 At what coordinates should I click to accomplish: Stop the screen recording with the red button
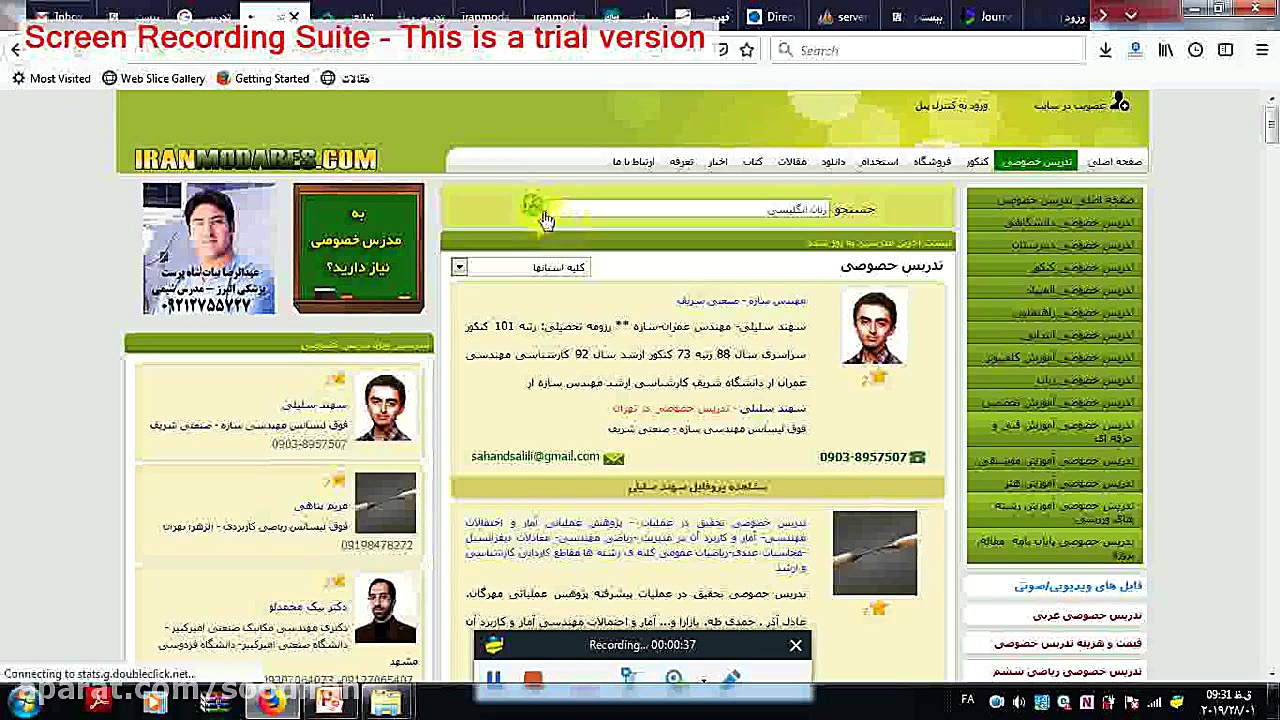point(533,678)
